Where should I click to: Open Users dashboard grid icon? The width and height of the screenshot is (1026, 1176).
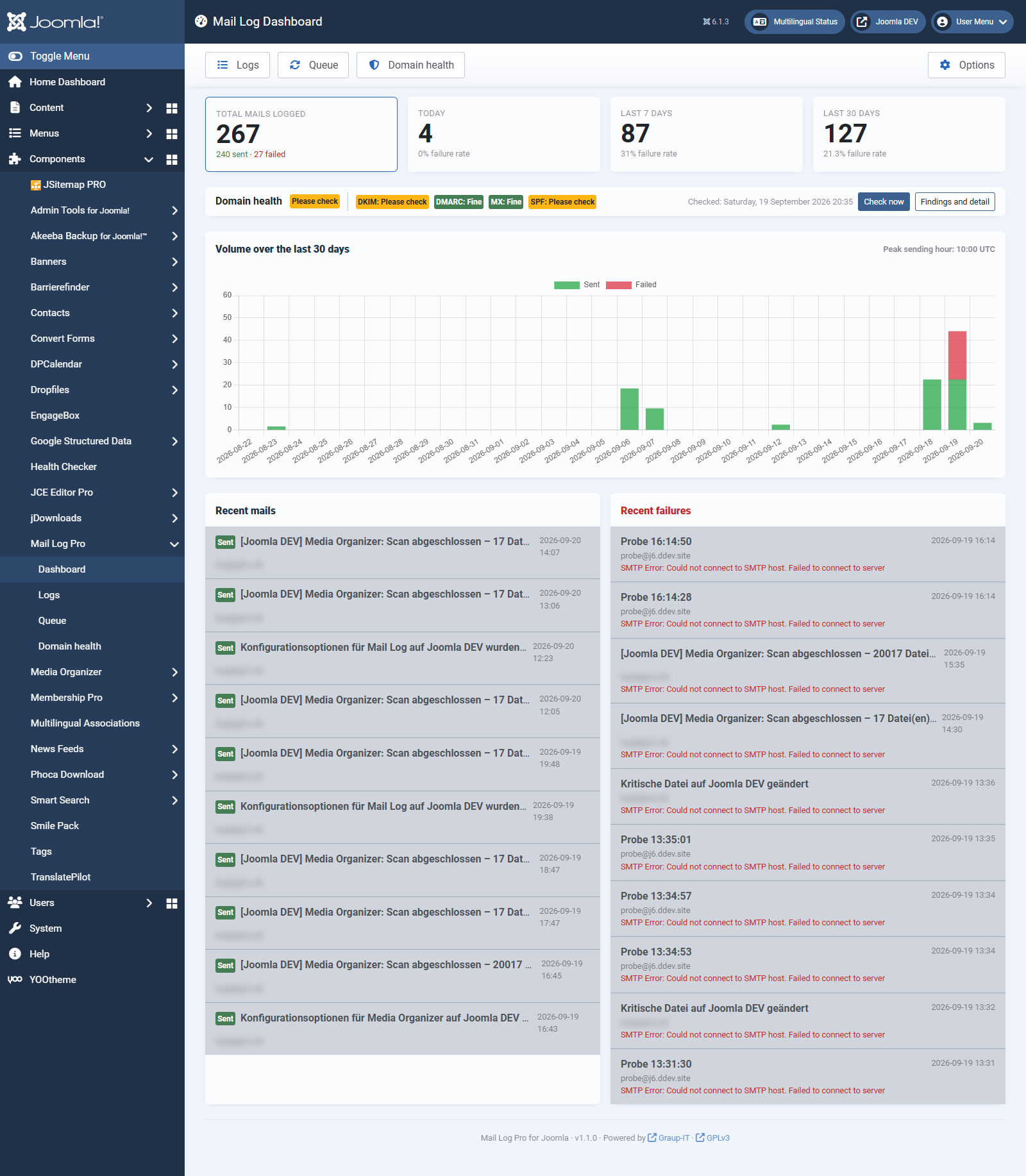point(172,903)
